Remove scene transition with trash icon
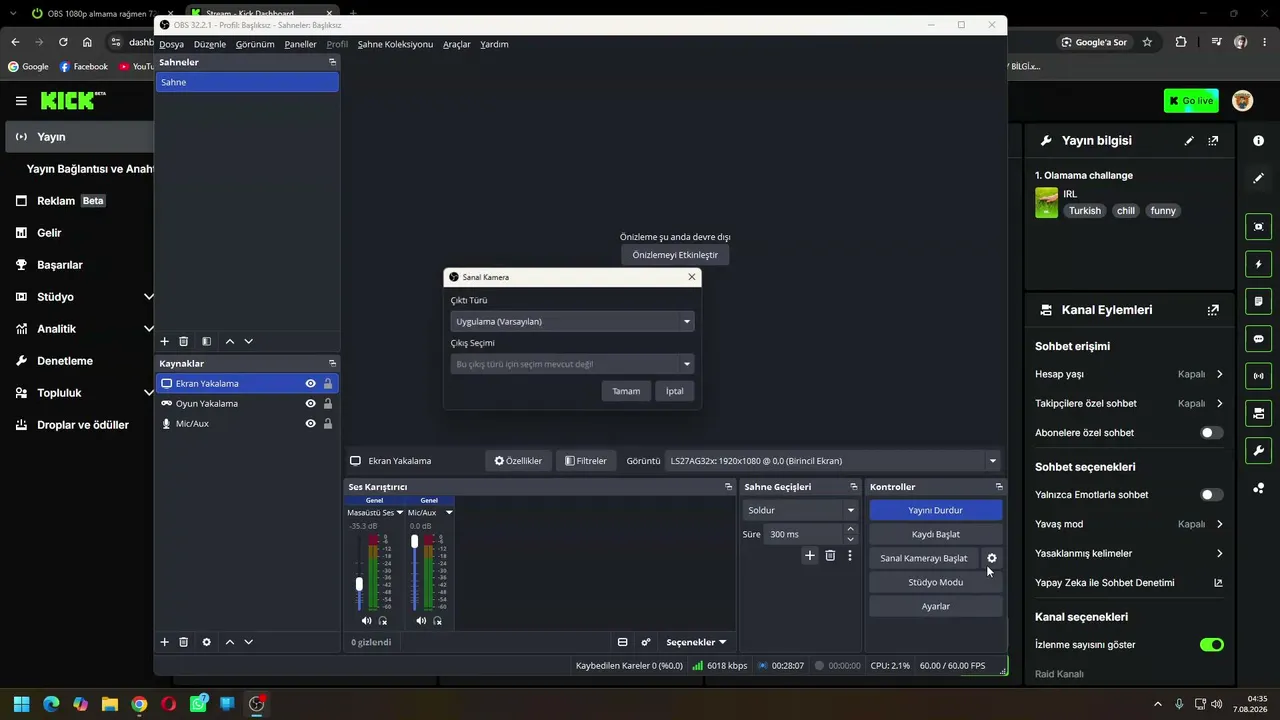 [x=830, y=556]
